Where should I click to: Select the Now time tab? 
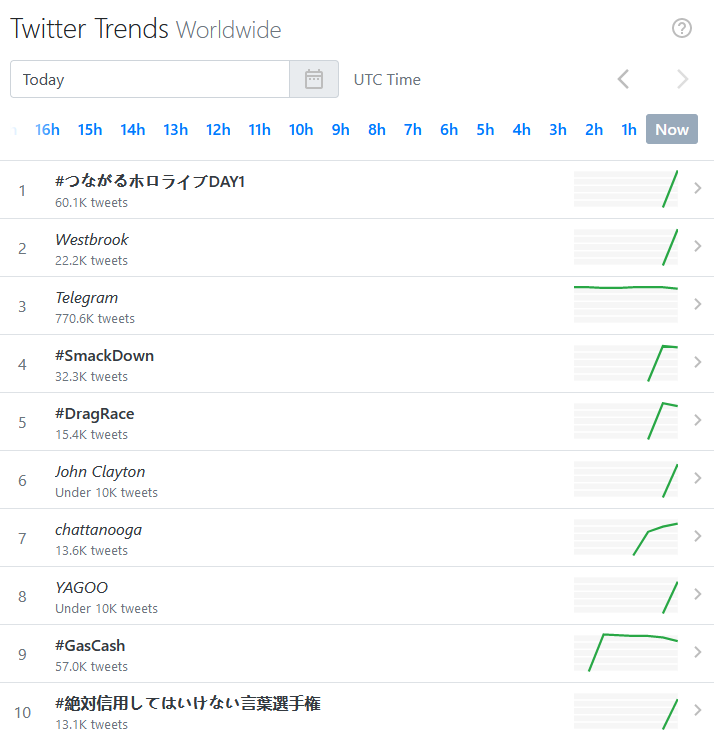click(672, 129)
